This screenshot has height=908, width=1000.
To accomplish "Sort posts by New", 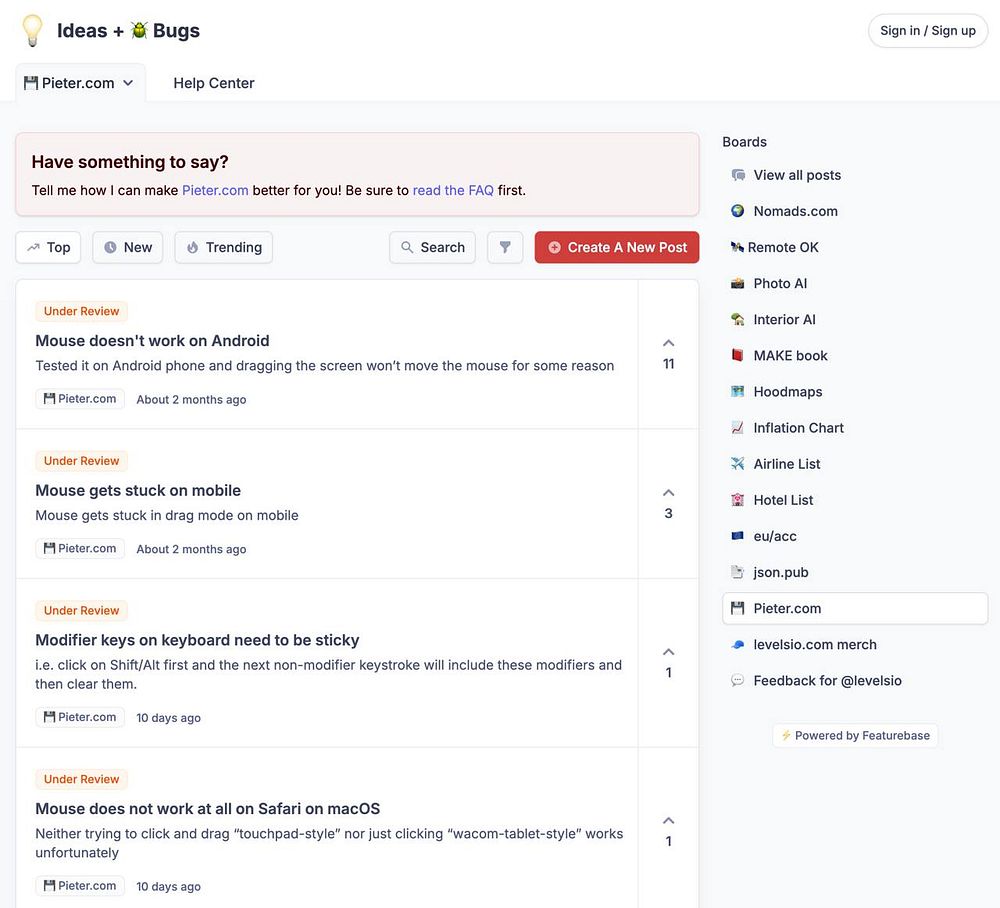I will [128, 247].
